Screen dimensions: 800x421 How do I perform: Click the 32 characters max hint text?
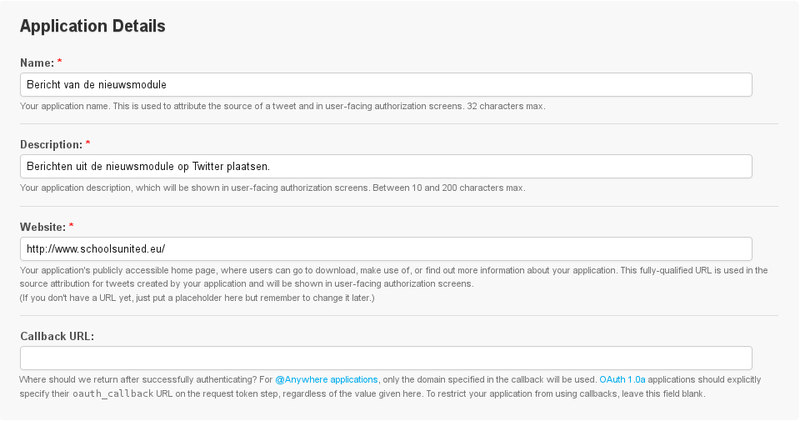pos(506,106)
